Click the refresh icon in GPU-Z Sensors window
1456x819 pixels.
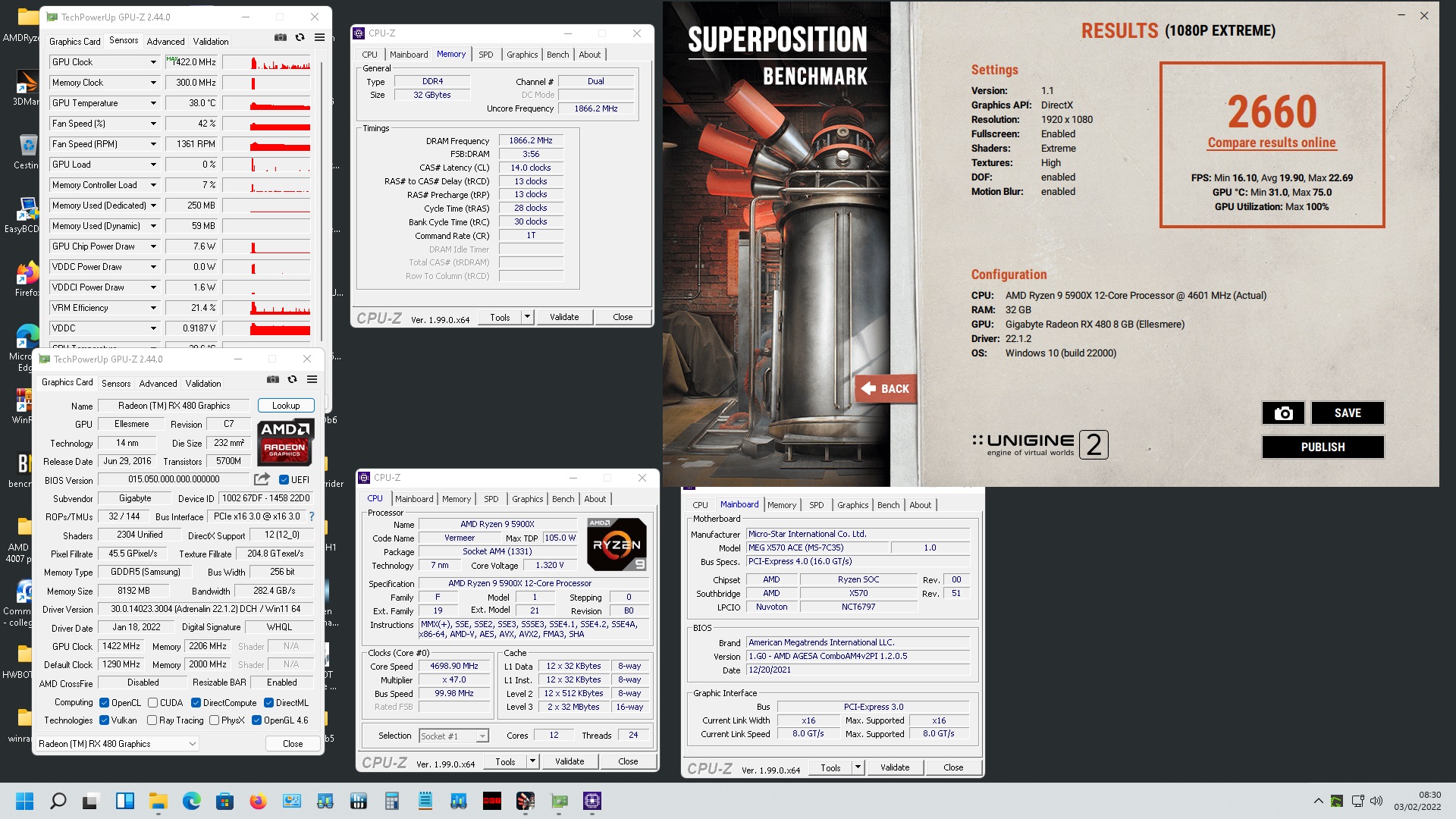pyautogui.click(x=300, y=37)
